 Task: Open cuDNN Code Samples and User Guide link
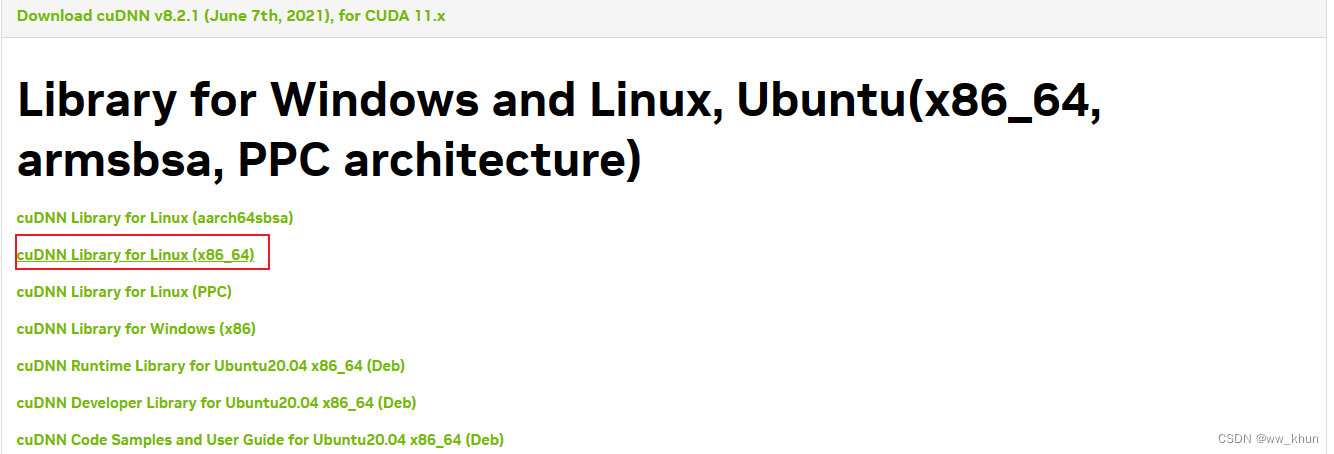(x=260, y=440)
